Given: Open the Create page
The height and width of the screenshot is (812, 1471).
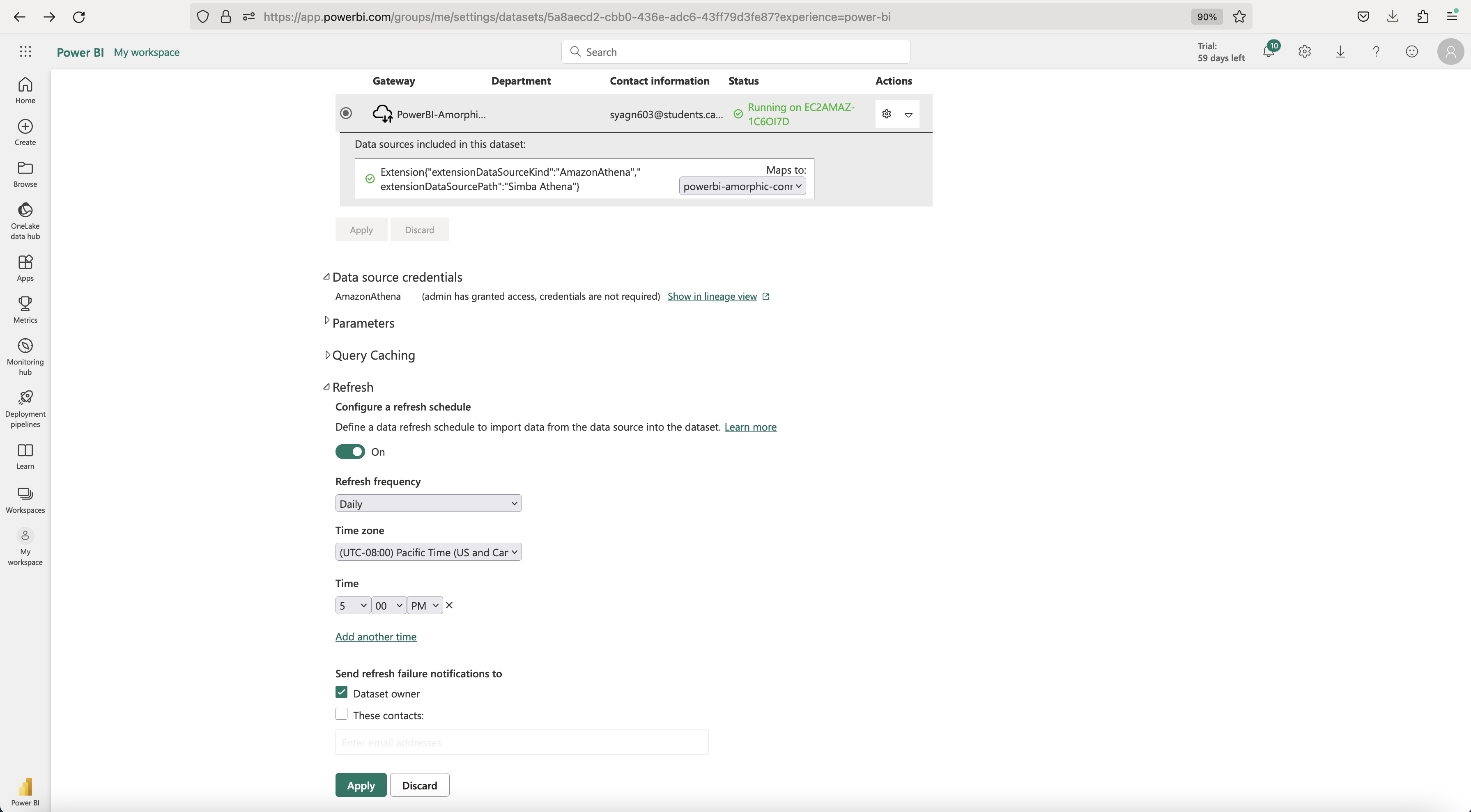Looking at the screenshot, I should pyautogui.click(x=25, y=132).
